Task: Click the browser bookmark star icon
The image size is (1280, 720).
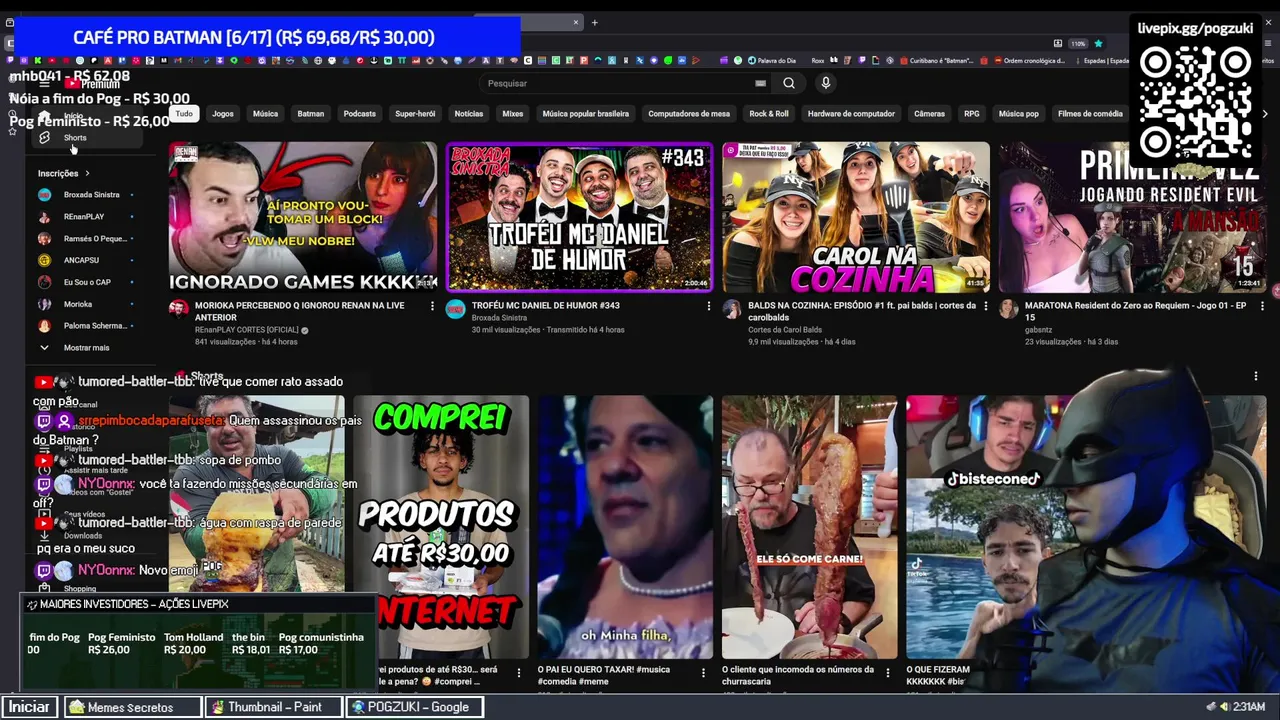Action: (1098, 44)
